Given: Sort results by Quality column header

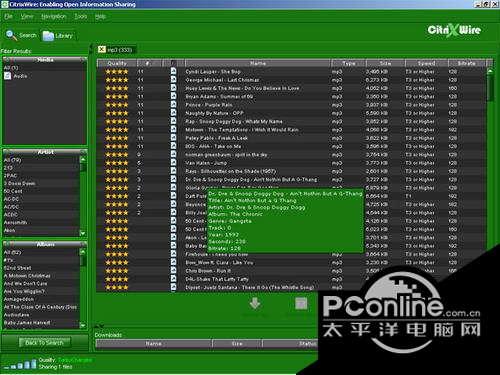Looking at the screenshot, I should [117, 63].
